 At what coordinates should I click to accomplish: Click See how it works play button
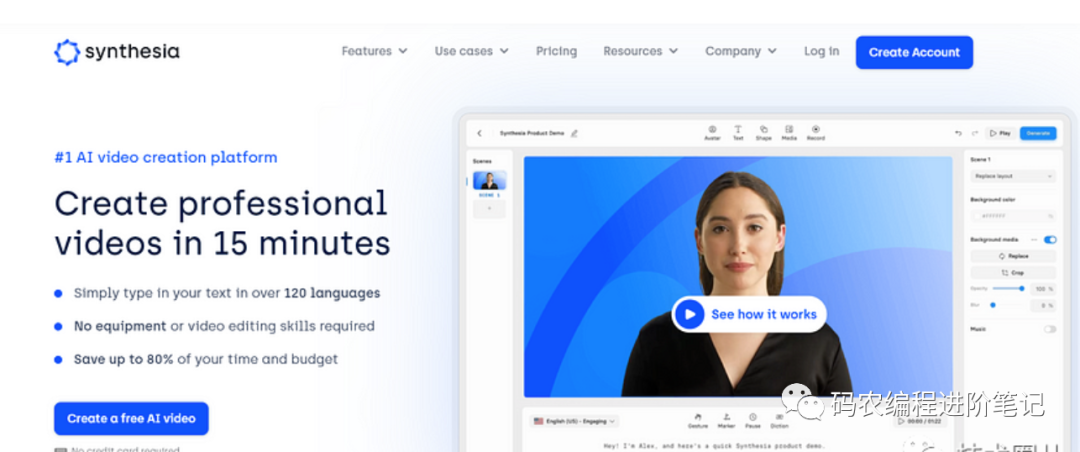749,314
